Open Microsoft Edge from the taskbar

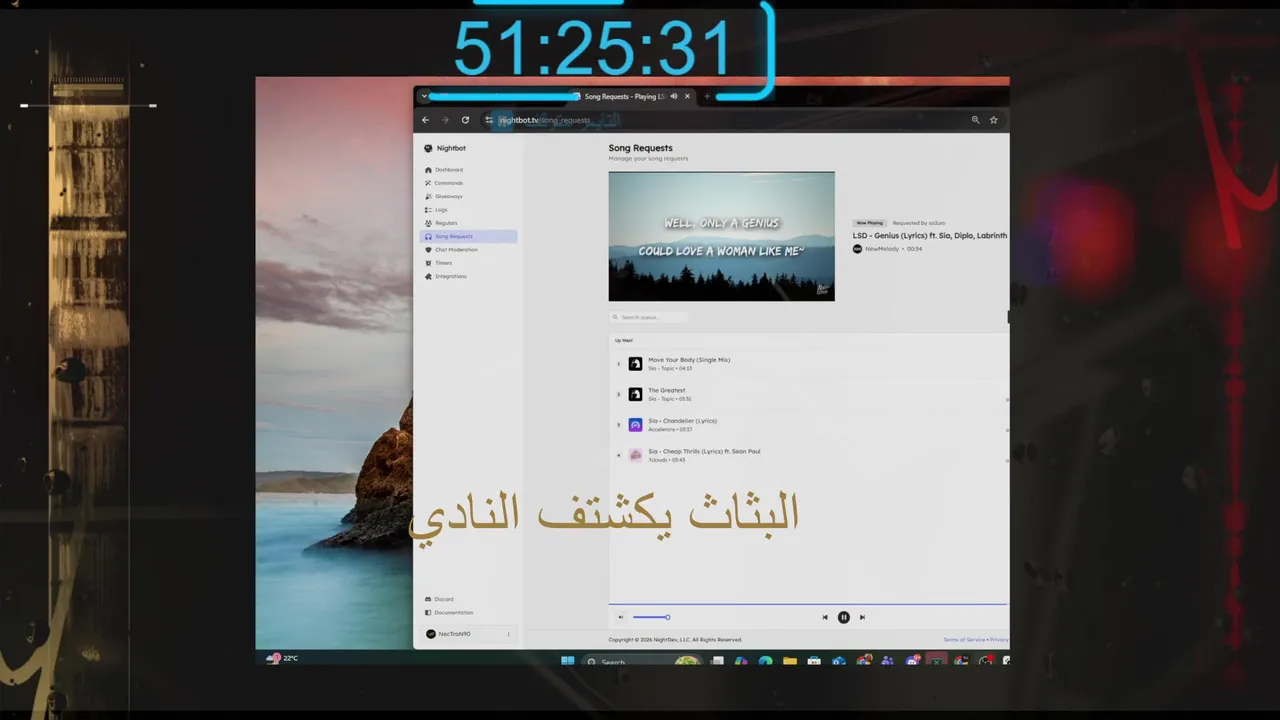(765, 661)
